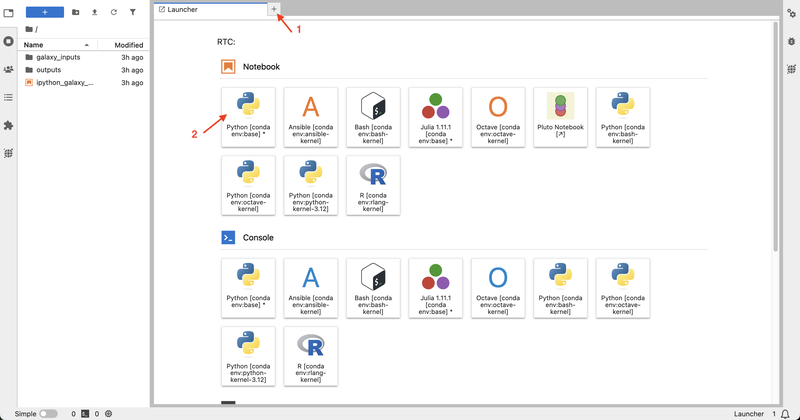Show the Table of Contents panel
Screen dimensions: 800x420
(x=9, y=97)
